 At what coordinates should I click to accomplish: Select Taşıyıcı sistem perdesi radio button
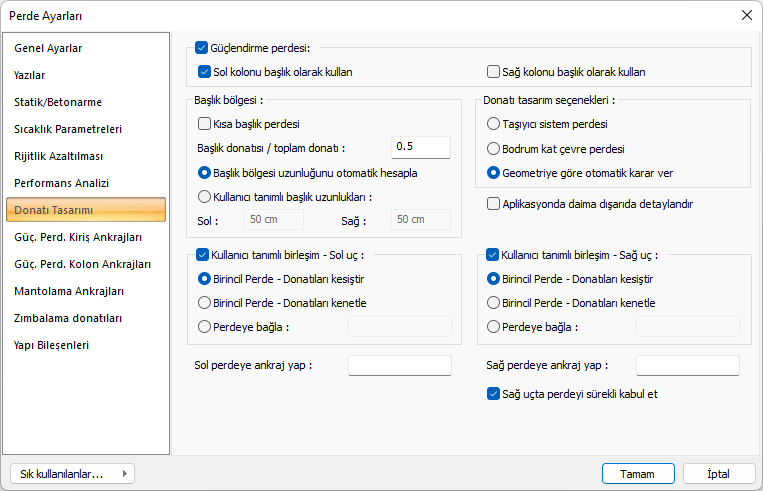click(493, 124)
